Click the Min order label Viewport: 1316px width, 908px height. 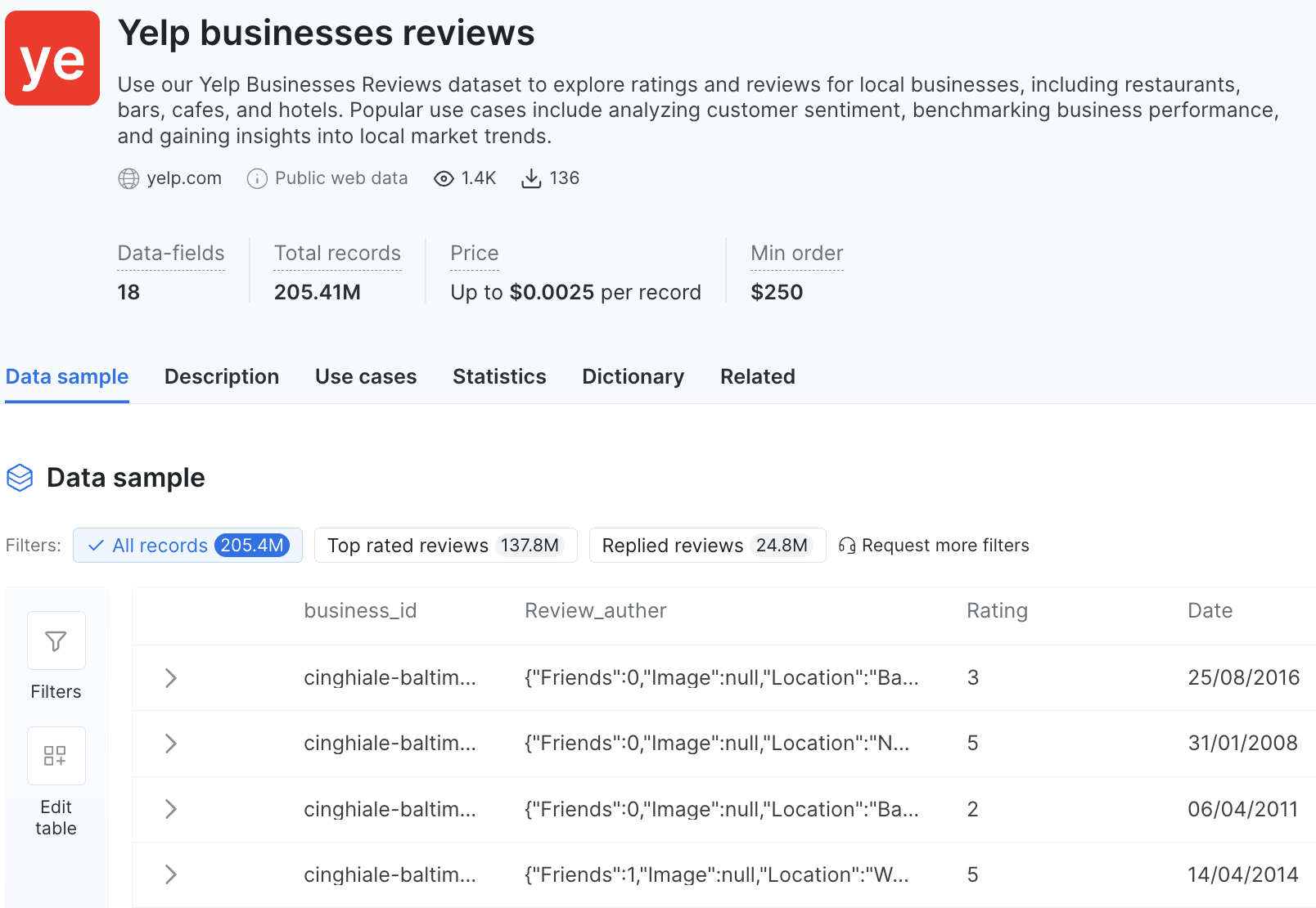pos(797,254)
